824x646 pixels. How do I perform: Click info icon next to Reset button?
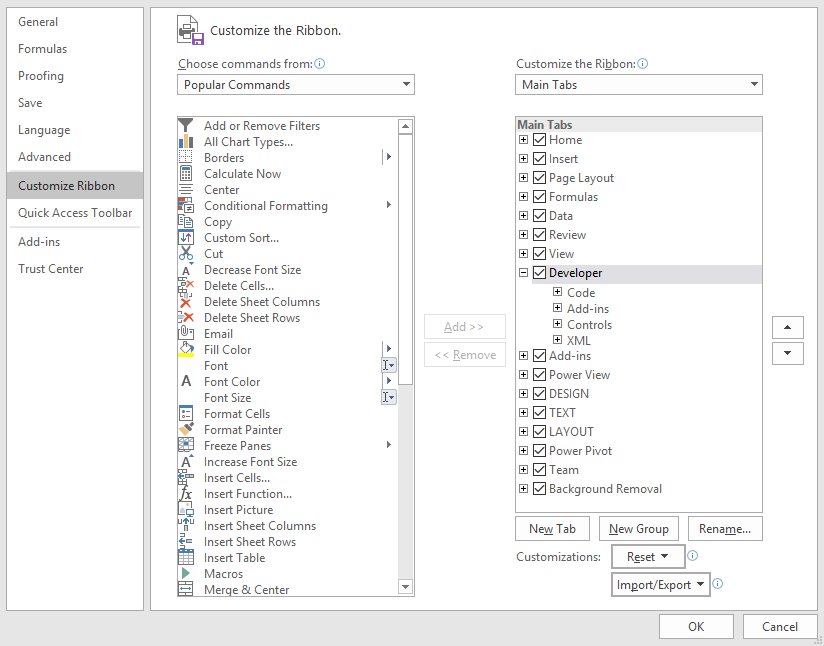(693, 556)
